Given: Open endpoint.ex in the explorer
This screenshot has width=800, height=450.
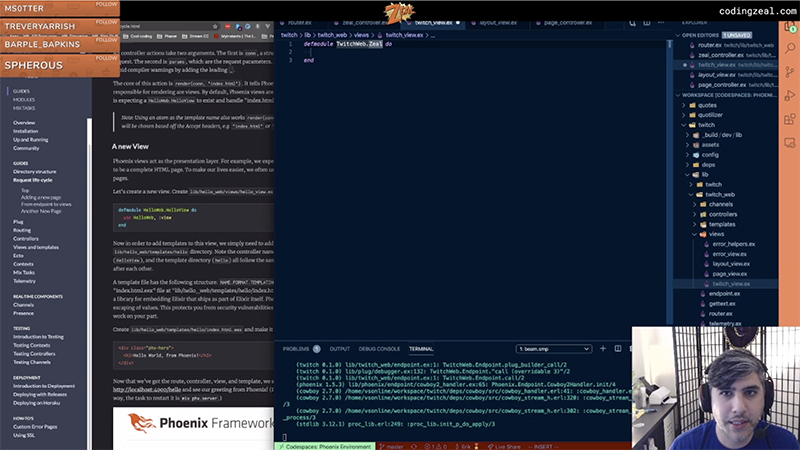Looking at the screenshot, I should [x=724, y=294].
